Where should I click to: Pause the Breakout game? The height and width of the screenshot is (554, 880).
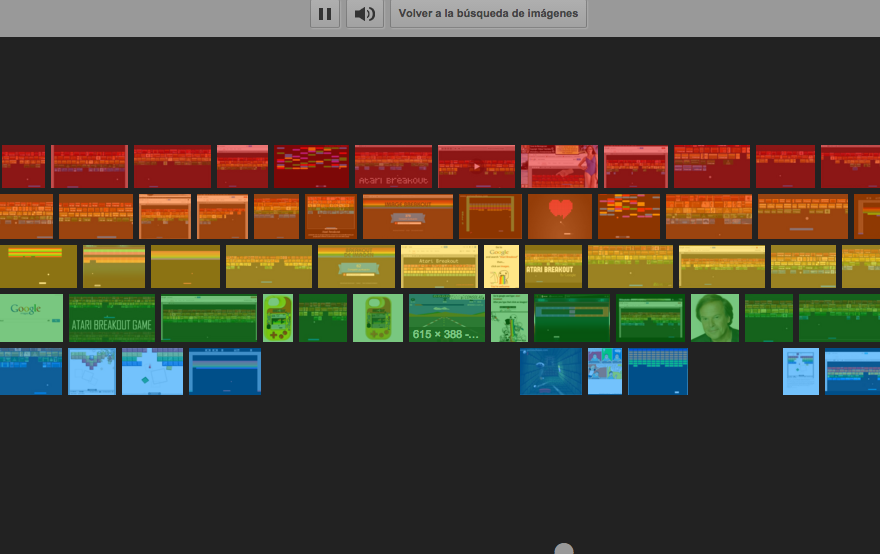(325, 13)
